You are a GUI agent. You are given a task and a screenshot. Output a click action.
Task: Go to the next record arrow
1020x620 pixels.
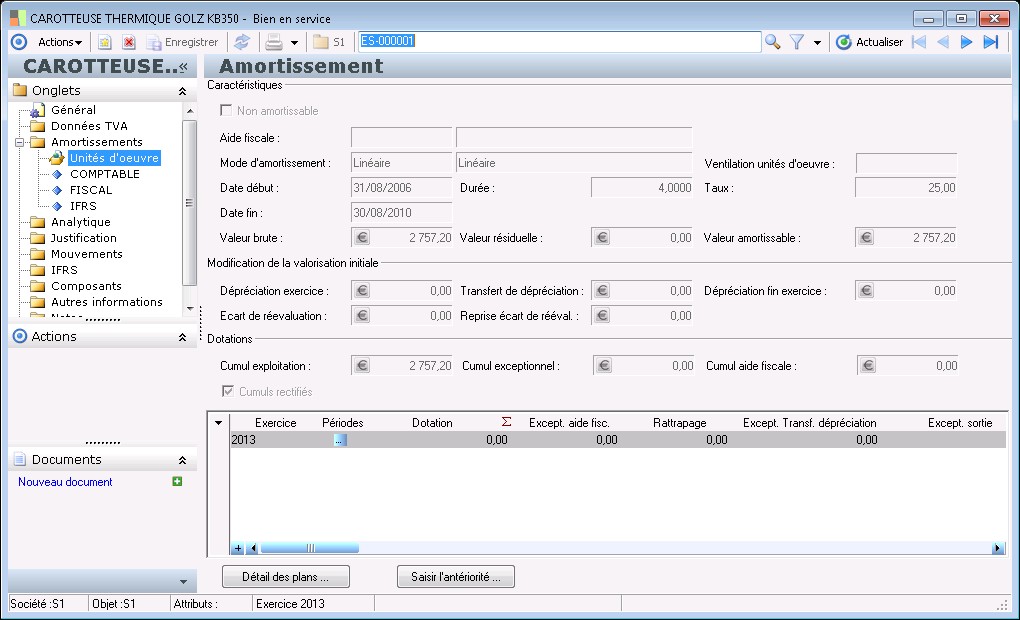[x=966, y=42]
